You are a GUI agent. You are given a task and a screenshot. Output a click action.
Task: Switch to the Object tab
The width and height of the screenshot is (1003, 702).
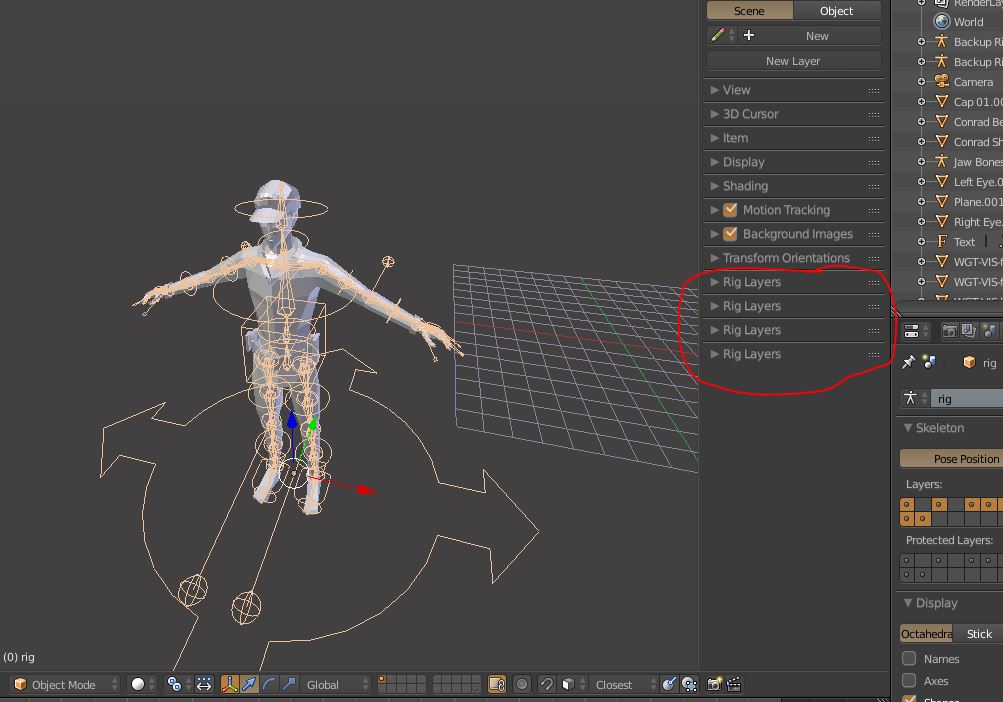(x=836, y=11)
